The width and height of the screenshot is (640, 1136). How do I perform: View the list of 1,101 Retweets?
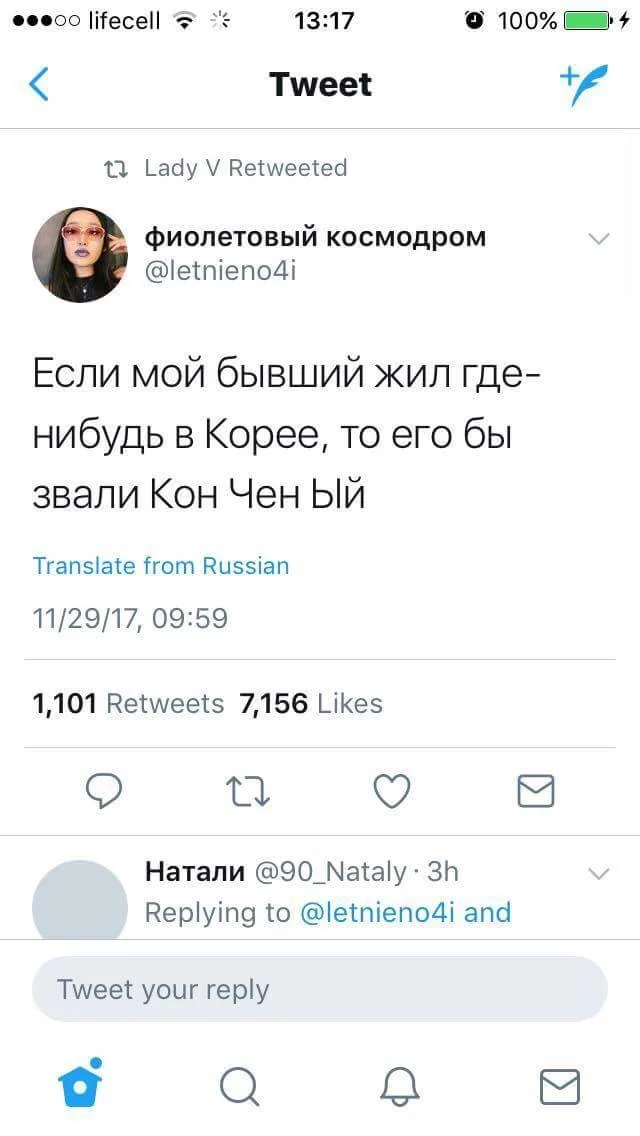coord(128,704)
